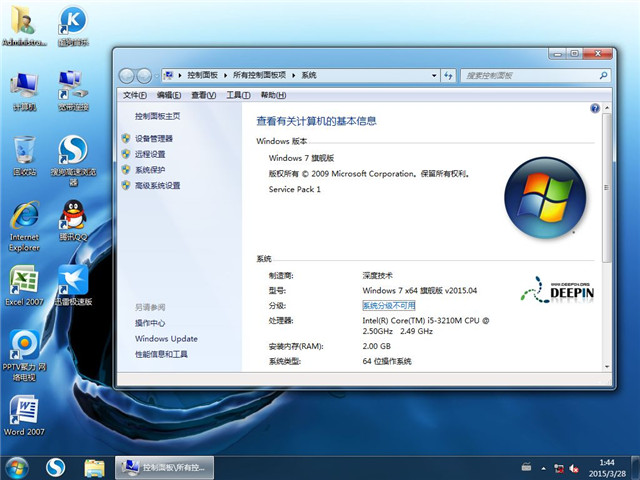Click the 控制面板 breadcrumb segment

coord(202,76)
